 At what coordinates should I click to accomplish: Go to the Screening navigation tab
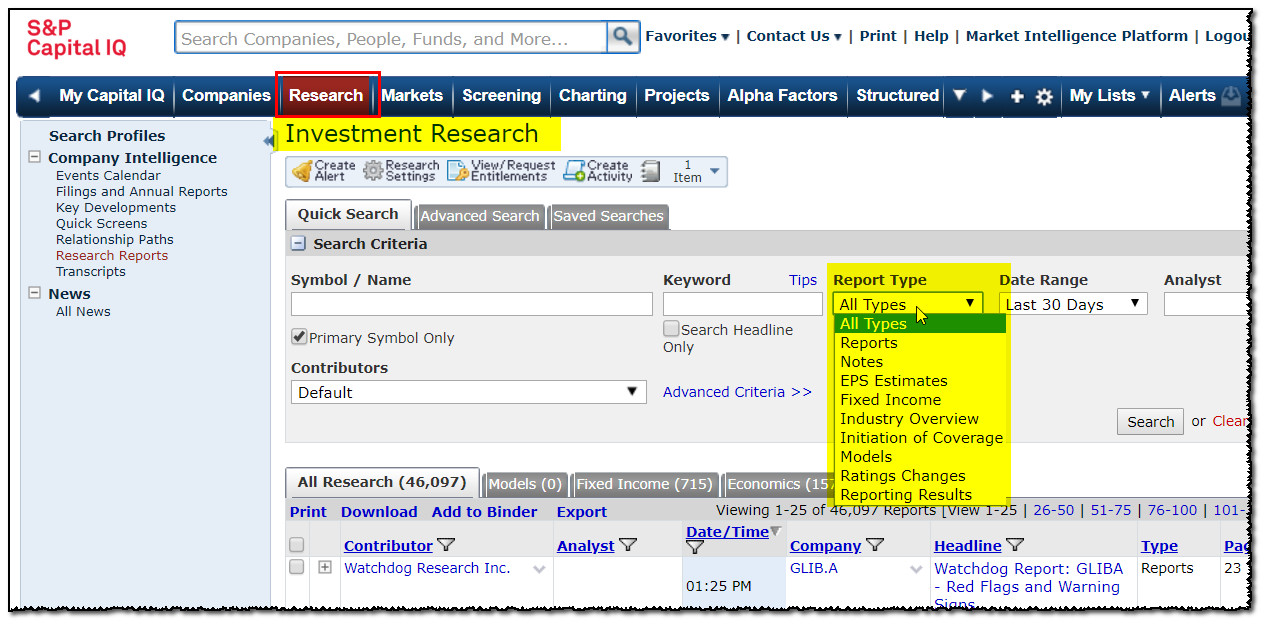click(x=501, y=95)
